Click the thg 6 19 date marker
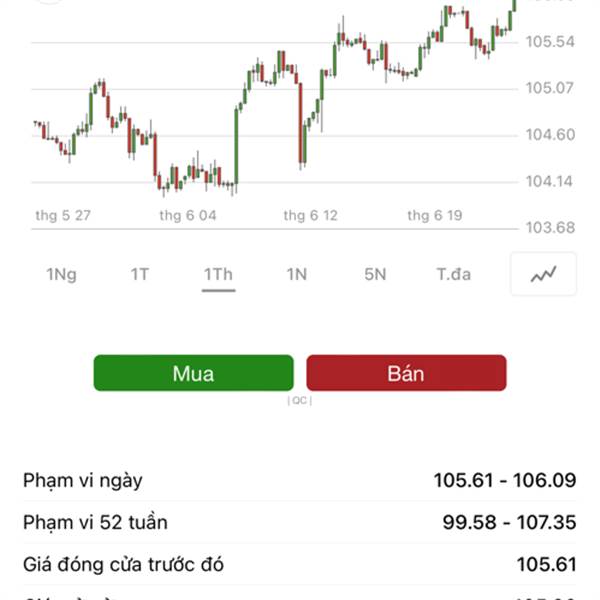600x600 pixels. tap(435, 215)
